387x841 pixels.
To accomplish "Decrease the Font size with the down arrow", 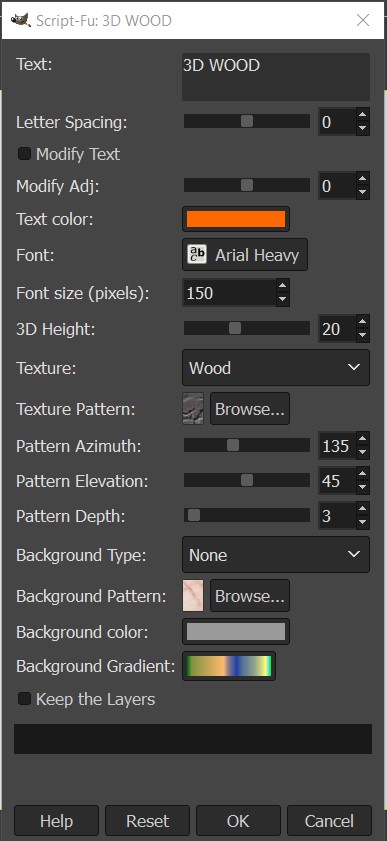I will (283, 300).
